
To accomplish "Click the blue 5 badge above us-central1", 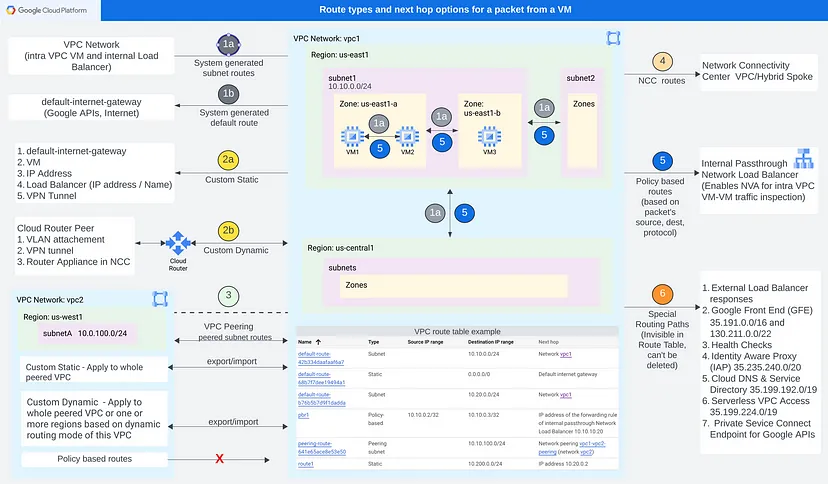I will (x=464, y=213).
